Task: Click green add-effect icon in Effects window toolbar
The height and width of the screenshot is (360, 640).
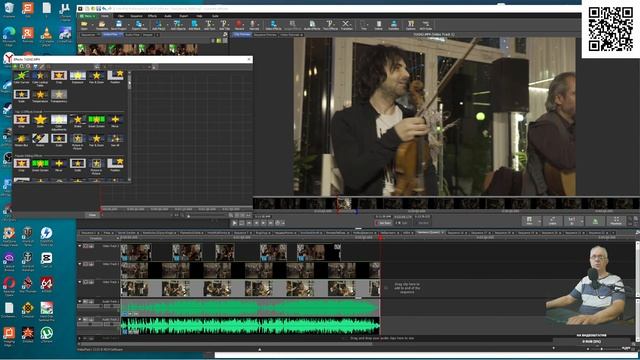Action: (x=16, y=67)
